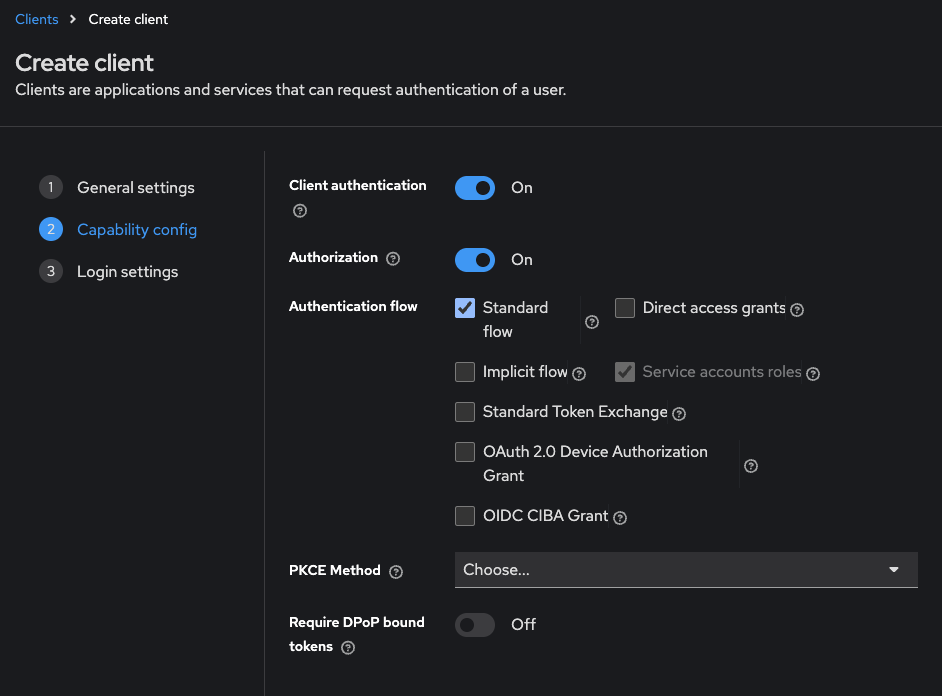Click the Standard Token Exchange help icon
This screenshot has width=942, height=696.
click(x=679, y=413)
